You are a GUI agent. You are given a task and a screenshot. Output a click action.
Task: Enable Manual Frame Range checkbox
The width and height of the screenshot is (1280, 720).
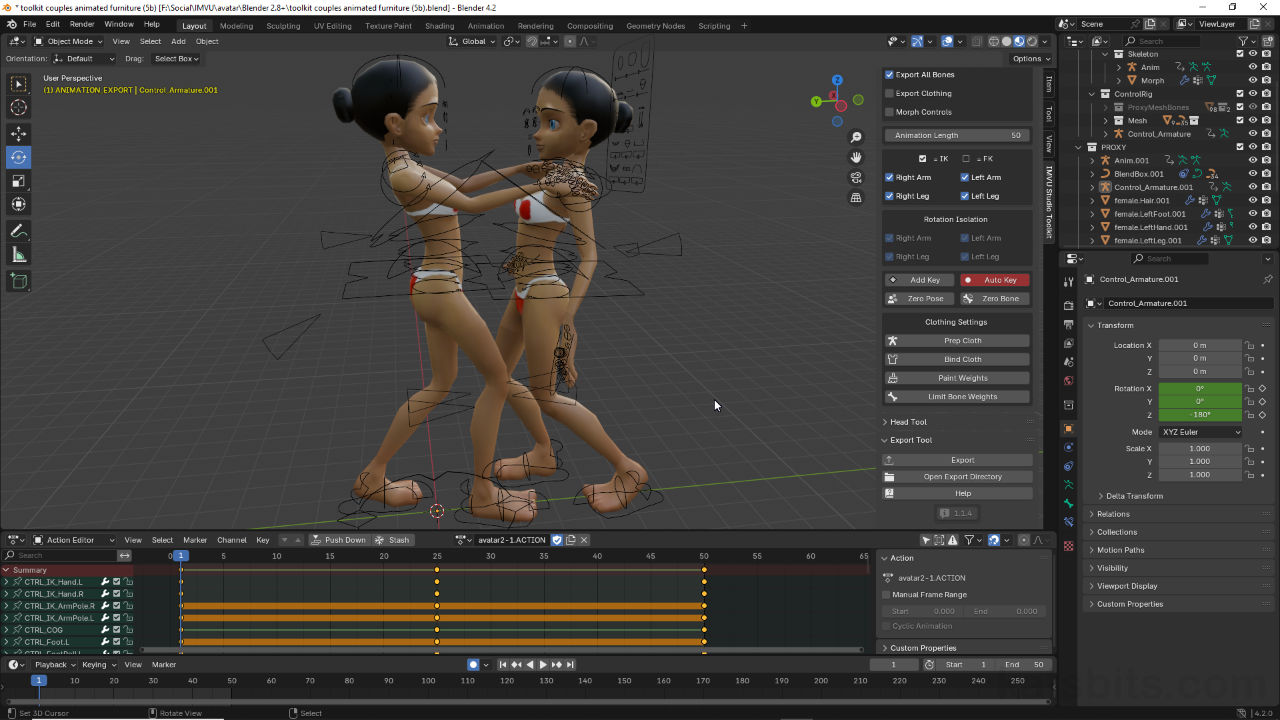[887, 594]
